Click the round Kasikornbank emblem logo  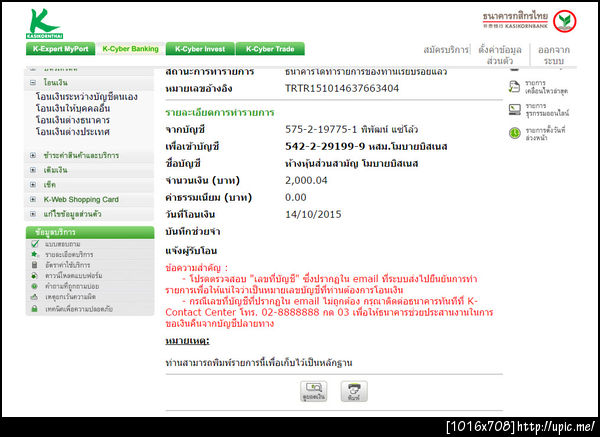pyautogui.click(x=565, y=21)
